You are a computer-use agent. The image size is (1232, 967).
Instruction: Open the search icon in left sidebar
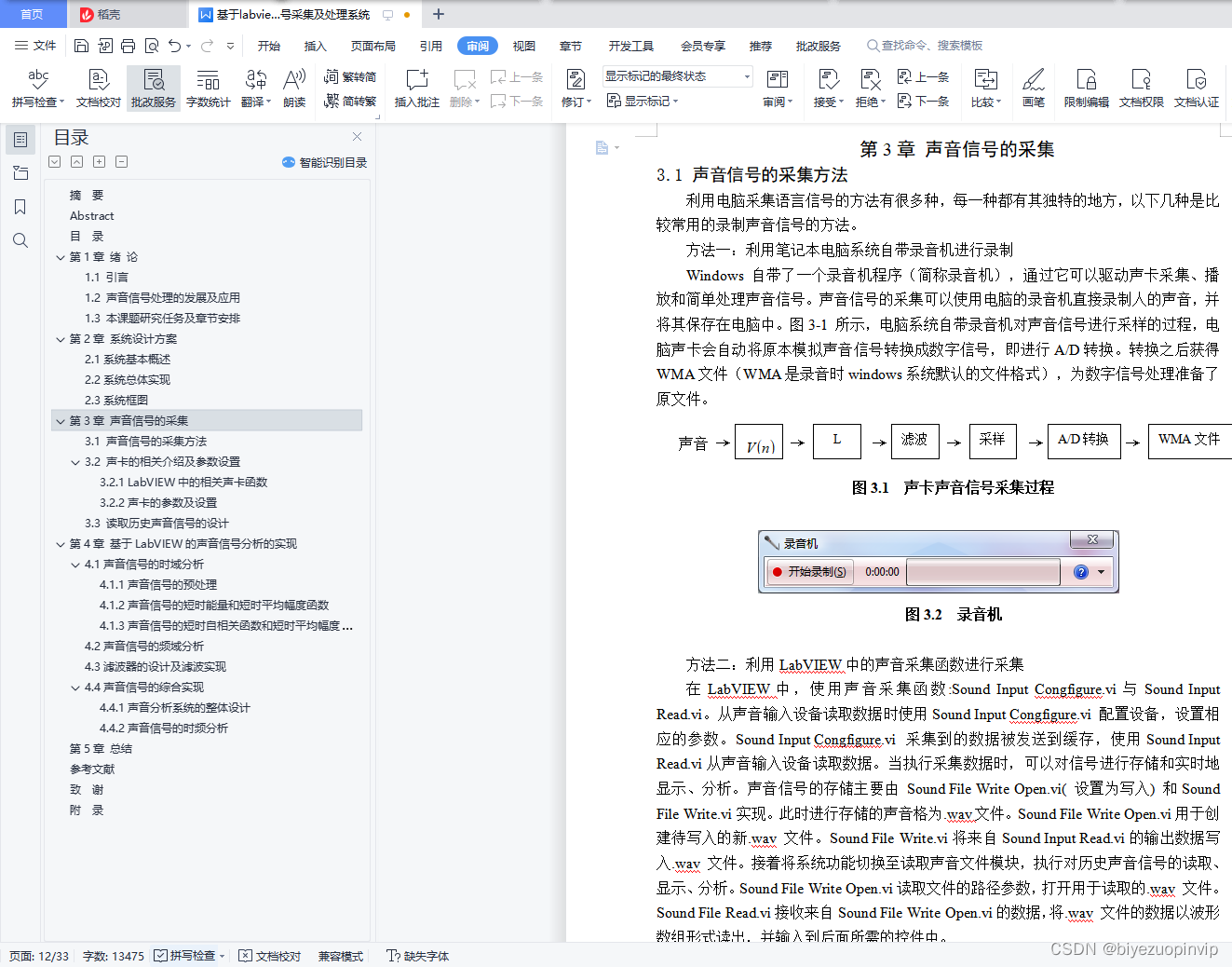pyautogui.click(x=20, y=240)
